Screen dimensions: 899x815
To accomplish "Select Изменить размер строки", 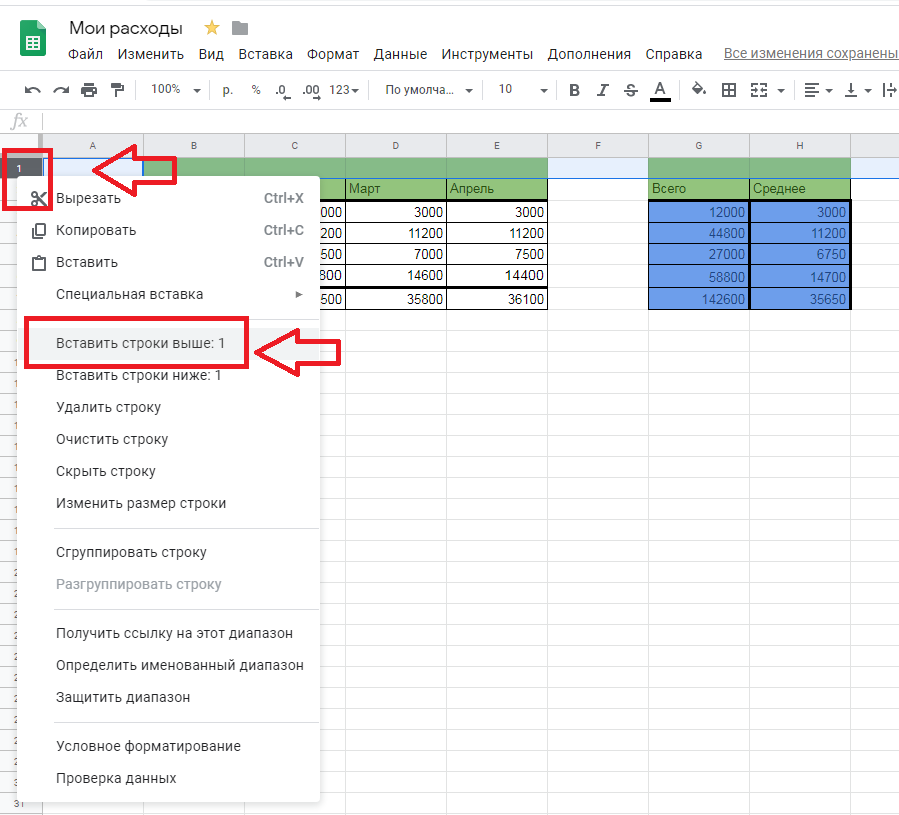I will pyautogui.click(x=169, y=504).
